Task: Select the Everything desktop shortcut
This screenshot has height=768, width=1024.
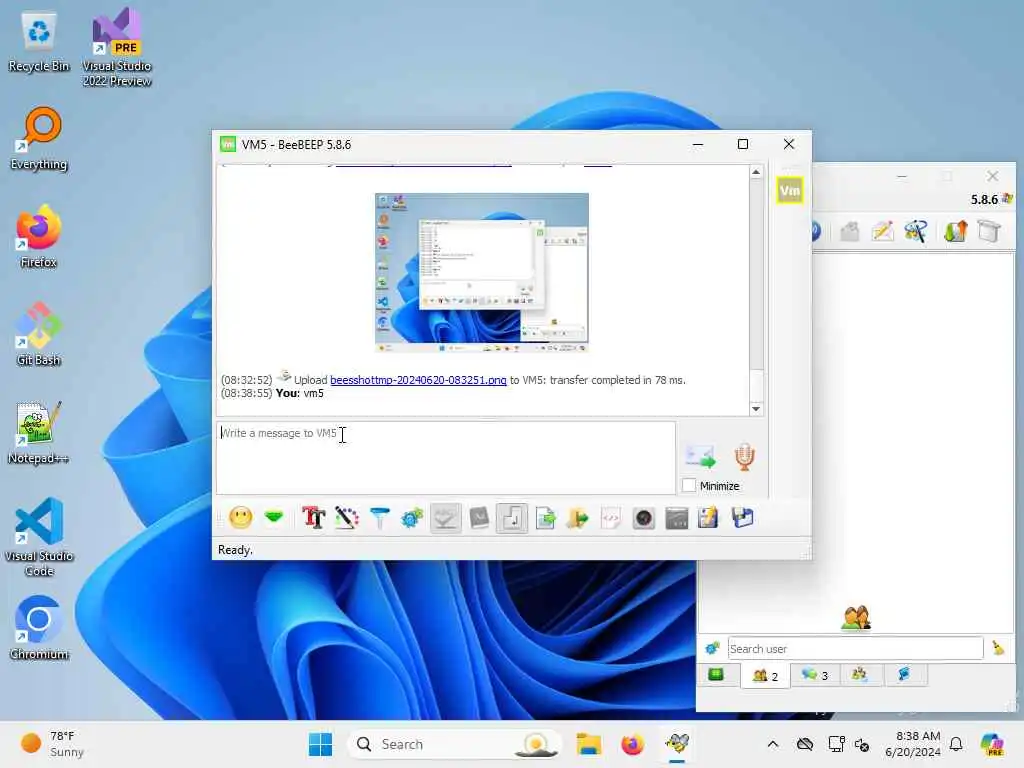Action: click(x=39, y=138)
